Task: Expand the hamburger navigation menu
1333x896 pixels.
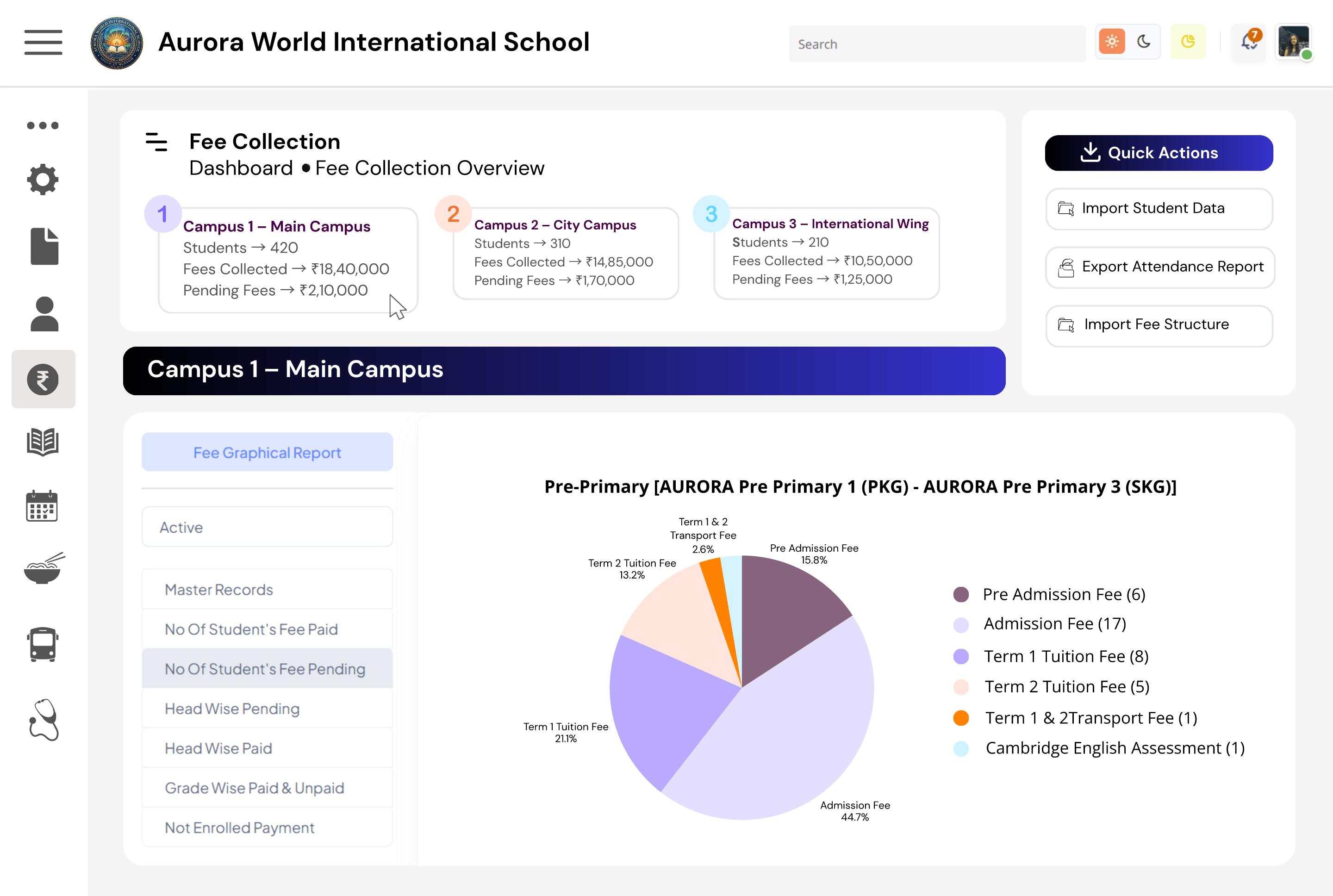Action: (44, 42)
